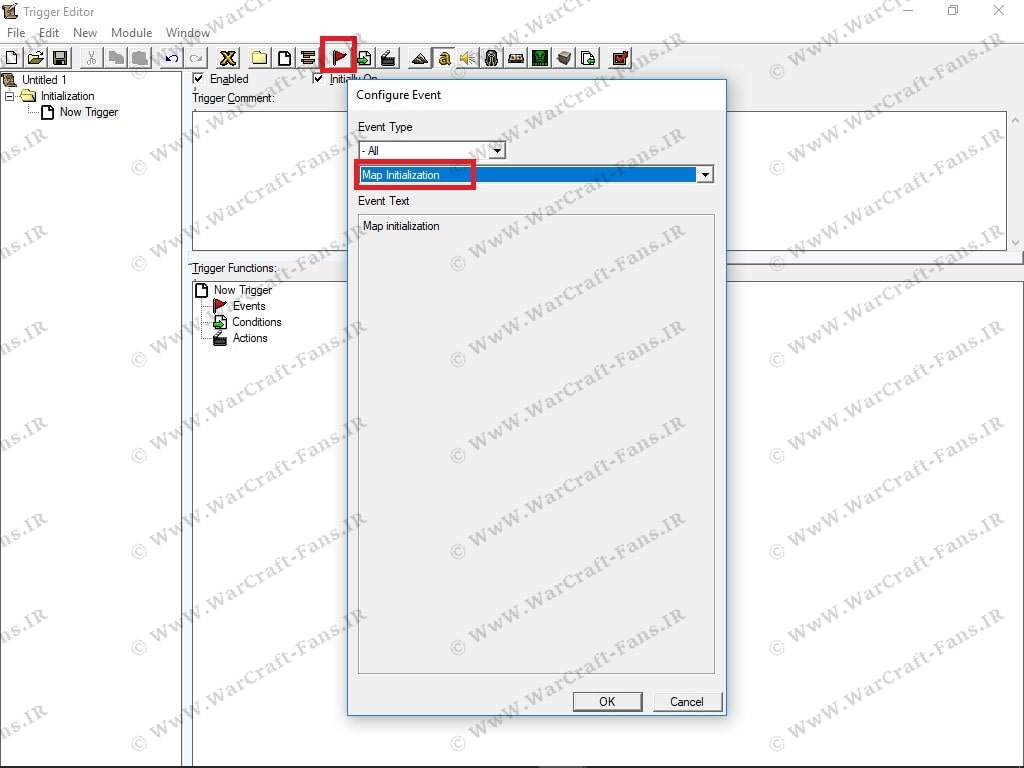Image resolution: width=1024 pixels, height=768 pixels.
Task: Click the Trigger Comment scroll down arrow
Action: coord(1015,242)
